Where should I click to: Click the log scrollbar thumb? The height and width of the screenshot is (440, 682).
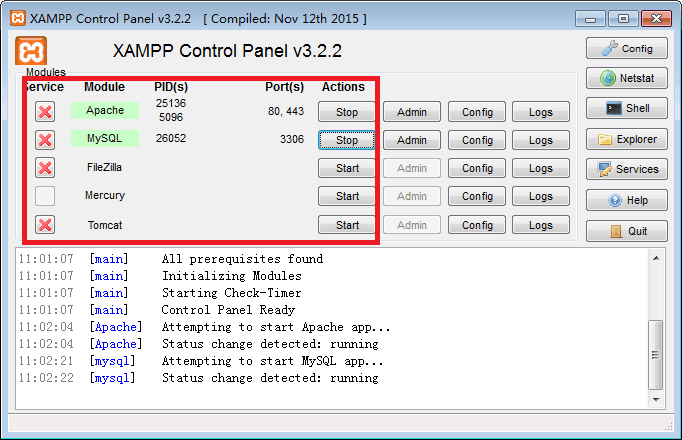point(655,355)
